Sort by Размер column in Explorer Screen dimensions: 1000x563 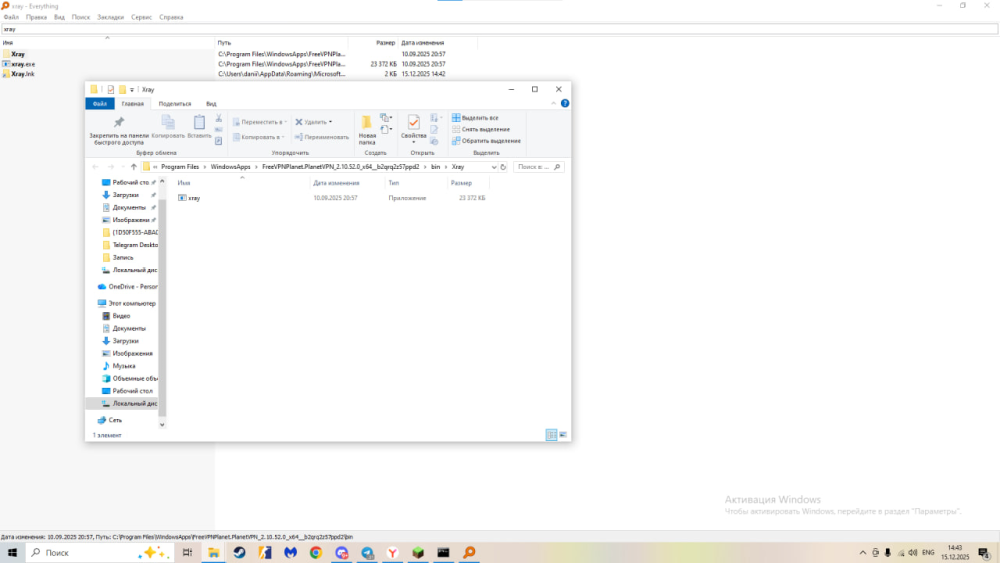pyautogui.click(x=461, y=183)
